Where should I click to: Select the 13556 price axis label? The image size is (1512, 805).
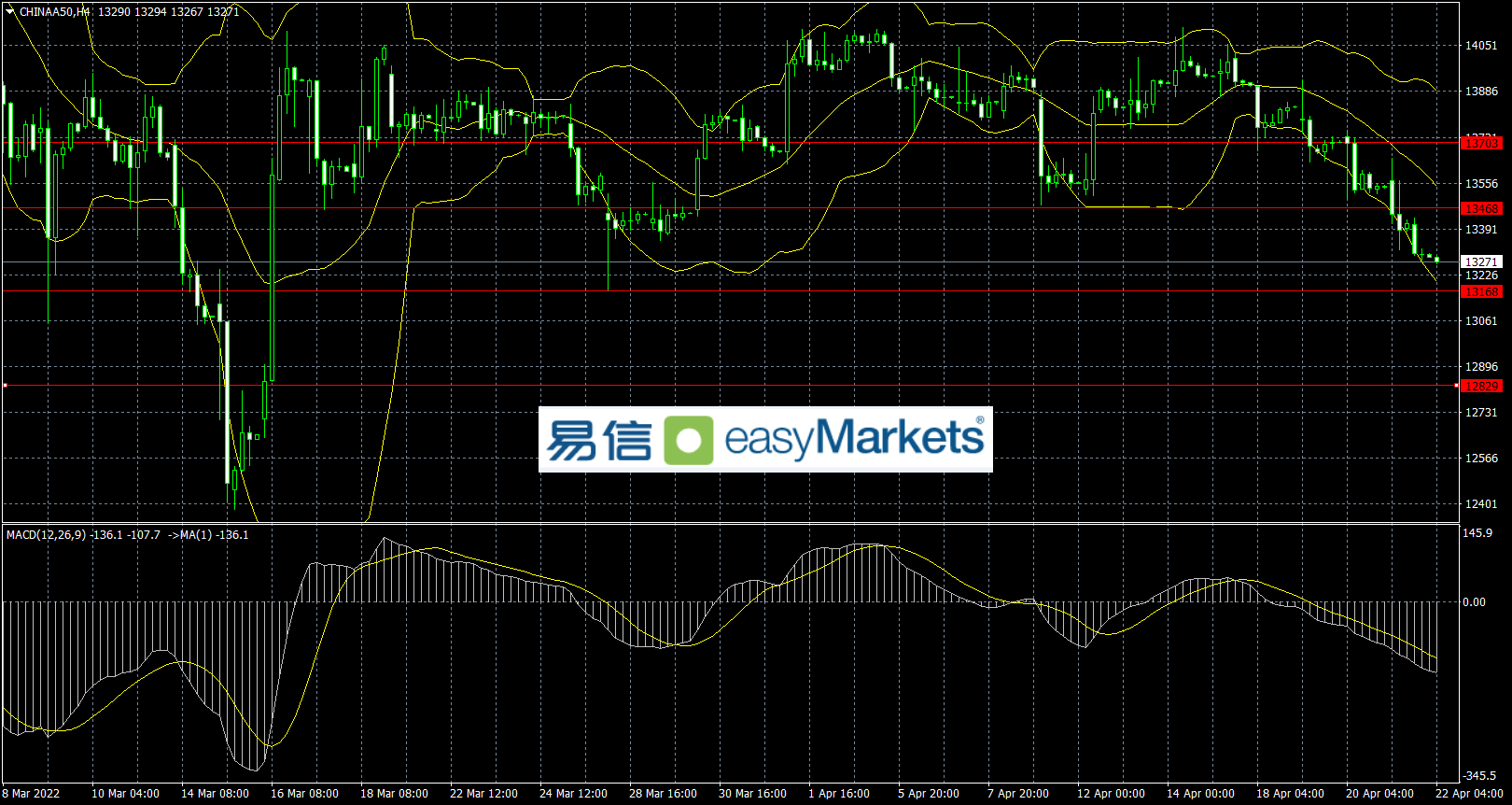coord(1481,184)
